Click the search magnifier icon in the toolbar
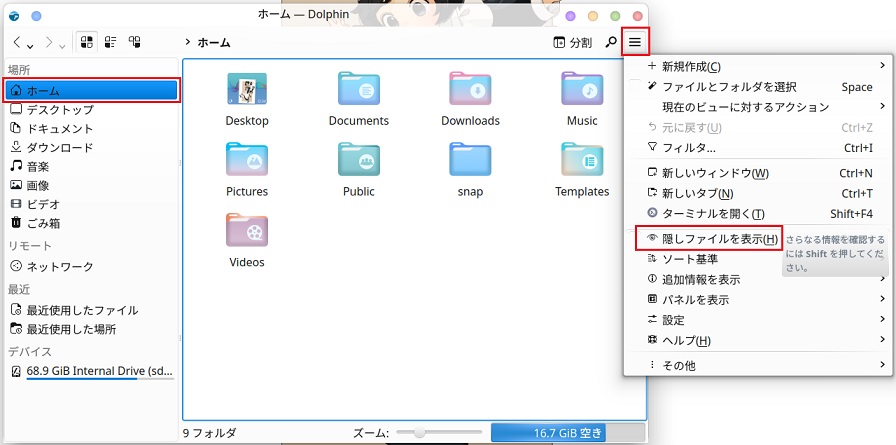The width and height of the screenshot is (896, 445). tap(611, 43)
